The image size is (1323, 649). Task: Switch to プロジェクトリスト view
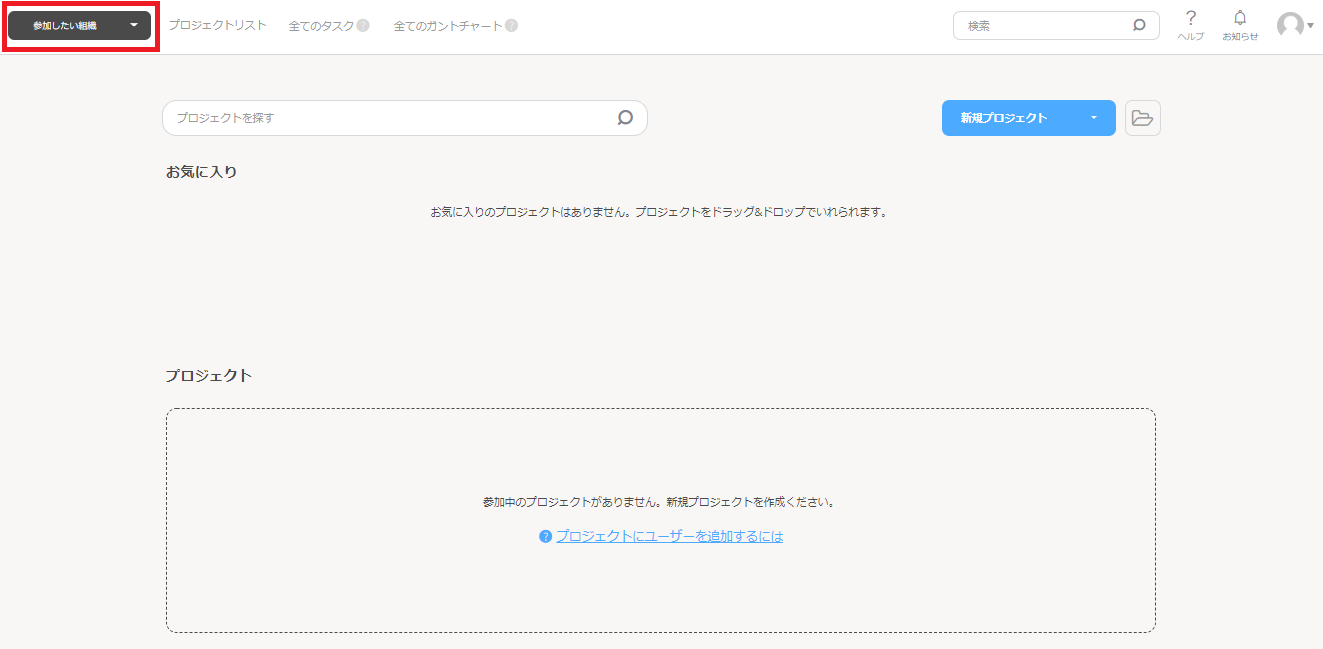pyautogui.click(x=216, y=25)
